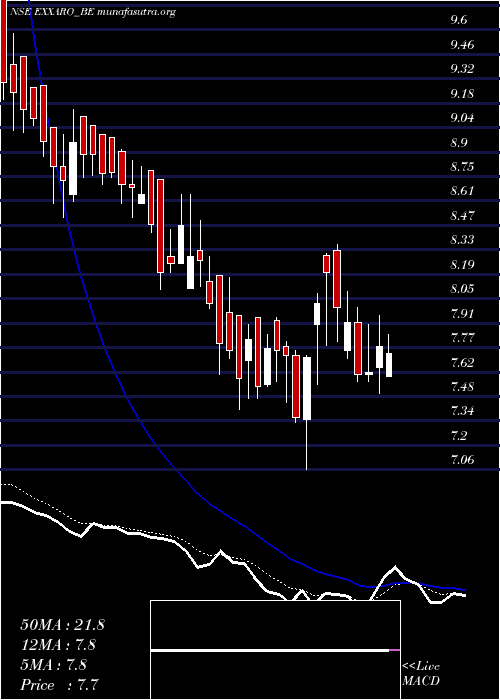Image resolution: width=500 pixels, height=700 pixels.
Task: Click the <<Live MACD label
Action: 421,674
